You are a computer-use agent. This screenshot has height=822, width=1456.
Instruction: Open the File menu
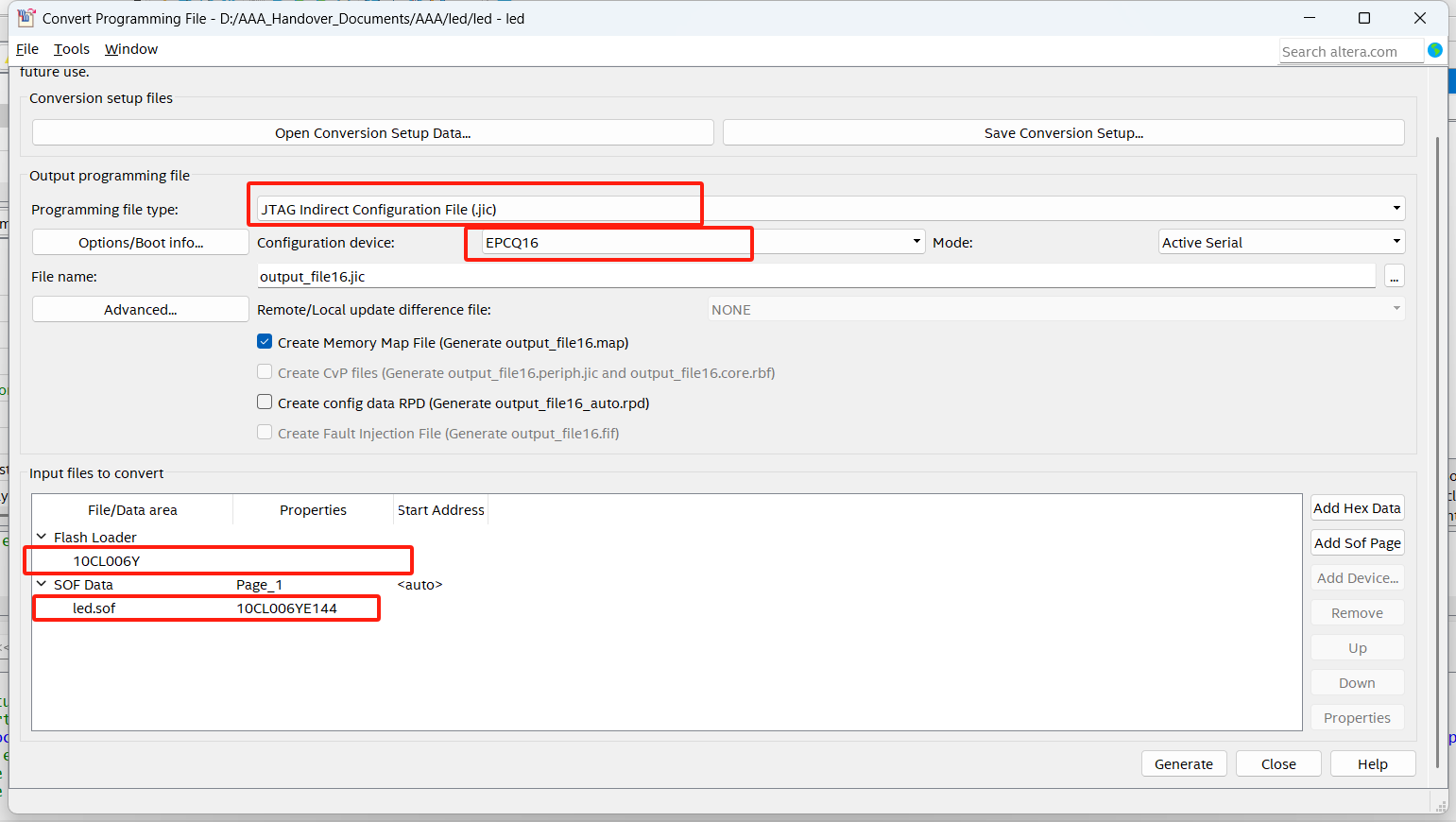(x=27, y=49)
